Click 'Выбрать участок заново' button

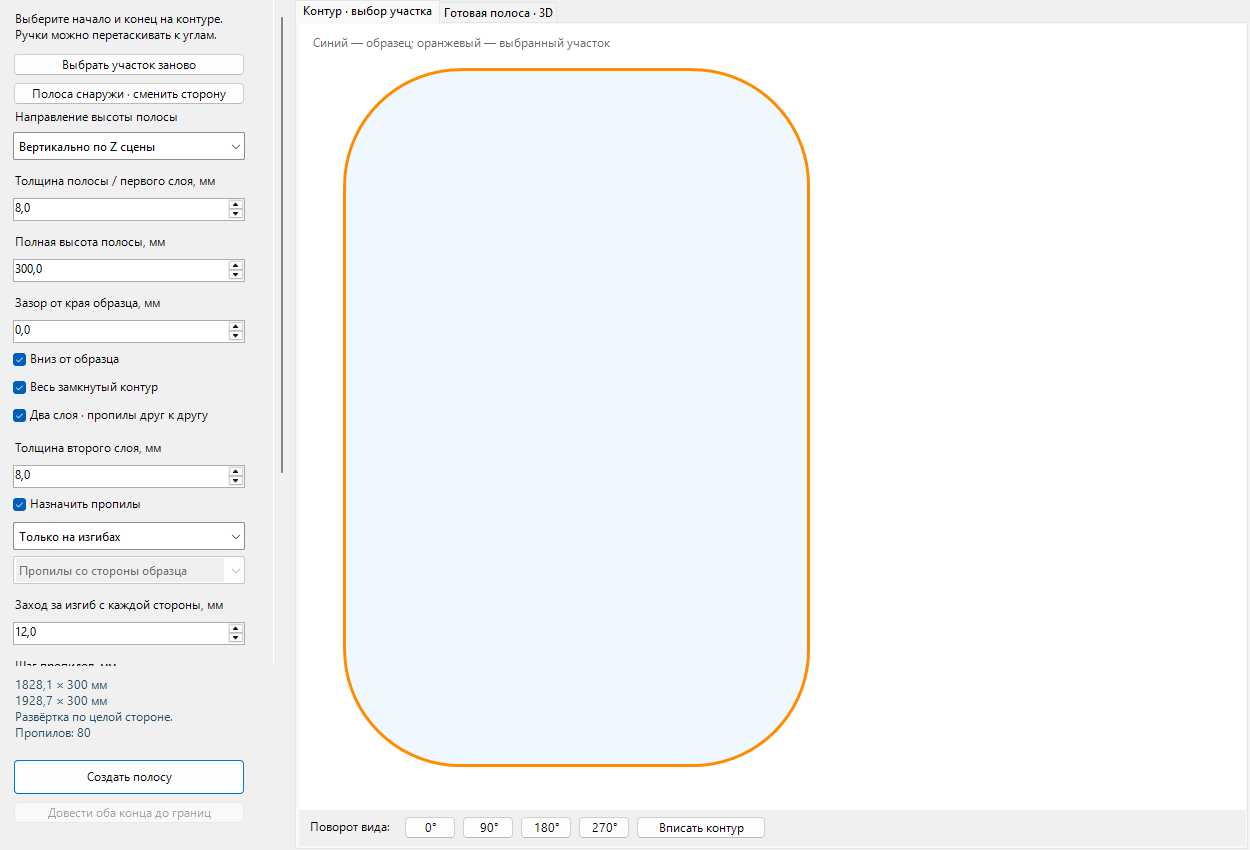[x=129, y=65]
